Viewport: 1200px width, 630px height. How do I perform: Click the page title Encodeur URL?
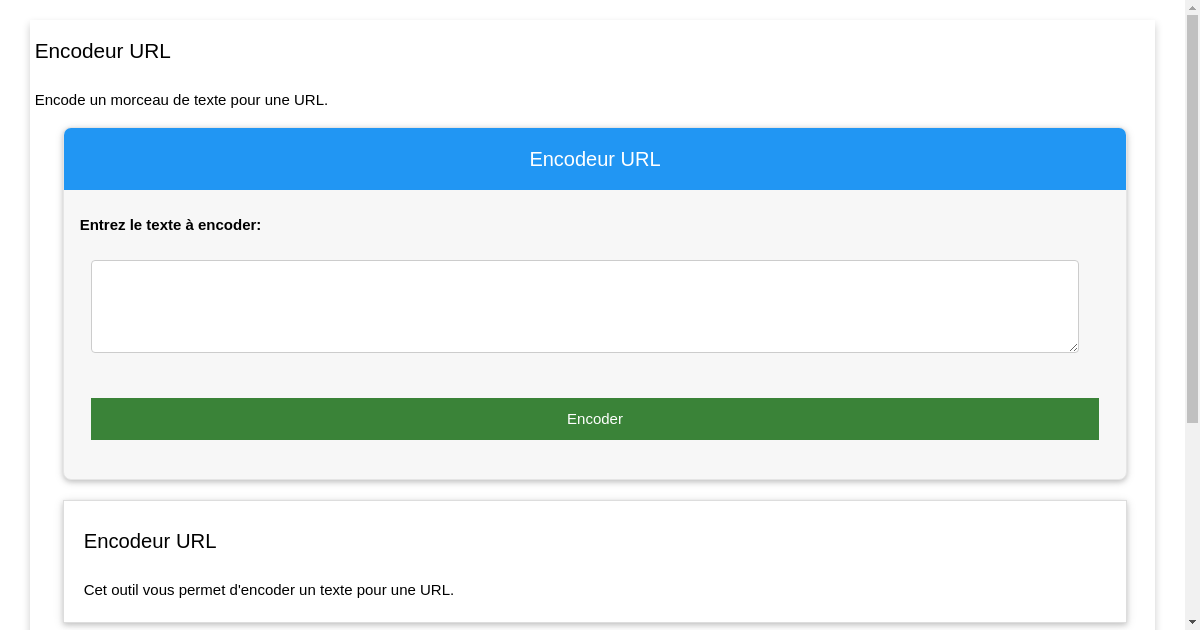pyautogui.click(x=102, y=51)
